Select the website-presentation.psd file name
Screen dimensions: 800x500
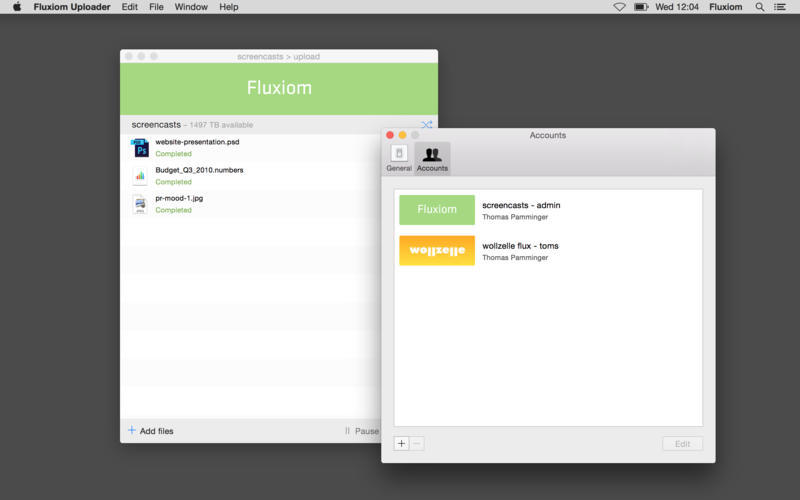[197, 142]
